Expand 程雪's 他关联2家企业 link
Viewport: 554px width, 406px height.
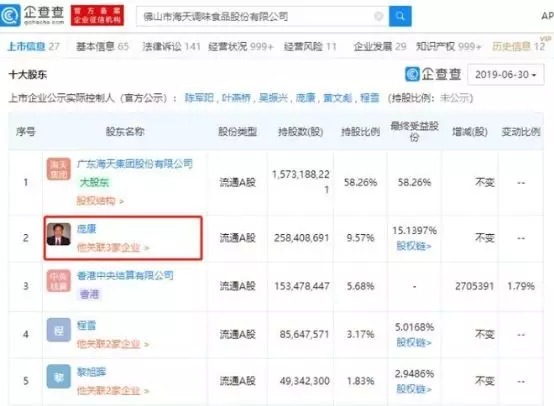click(x=113, y=344)
